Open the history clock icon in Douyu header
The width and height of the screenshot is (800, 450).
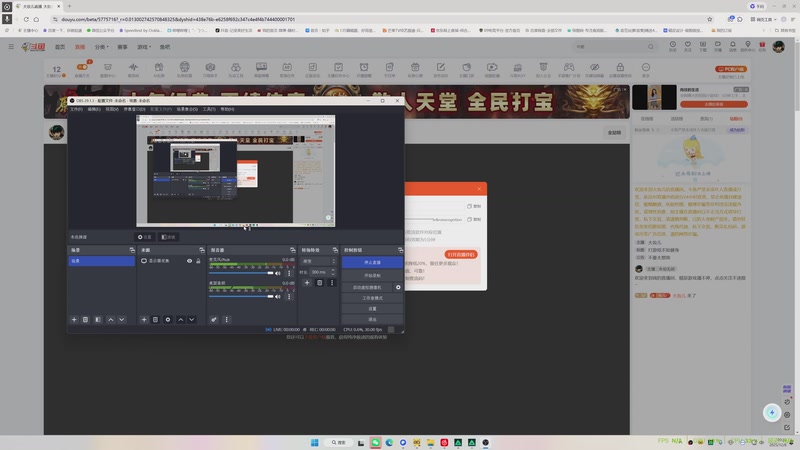point(673,45)
